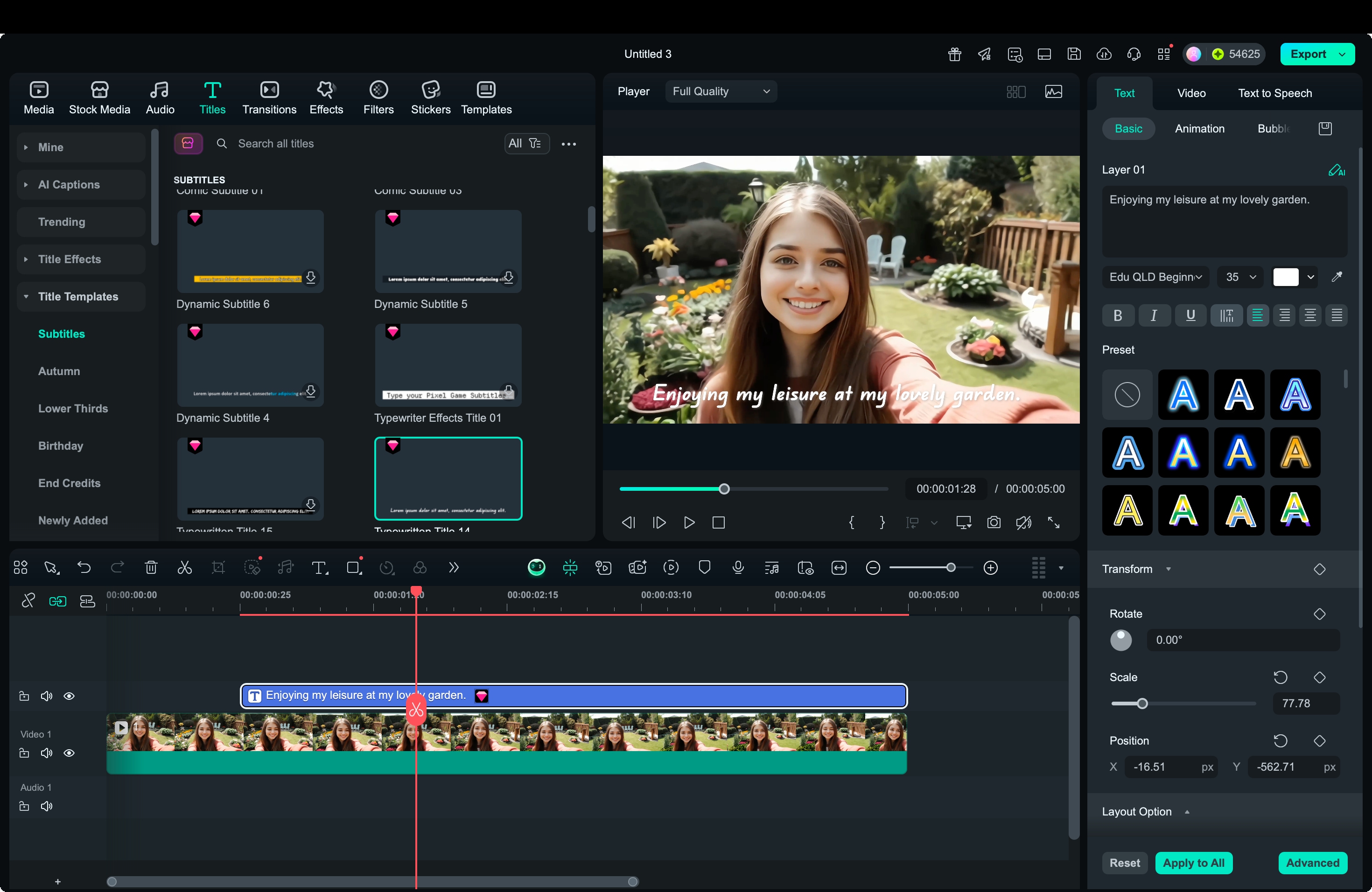The height and width of the screenshot is (892, 1372).
Task: Hide the Video 1 track with the eye icon
Action: coord(69,753)
